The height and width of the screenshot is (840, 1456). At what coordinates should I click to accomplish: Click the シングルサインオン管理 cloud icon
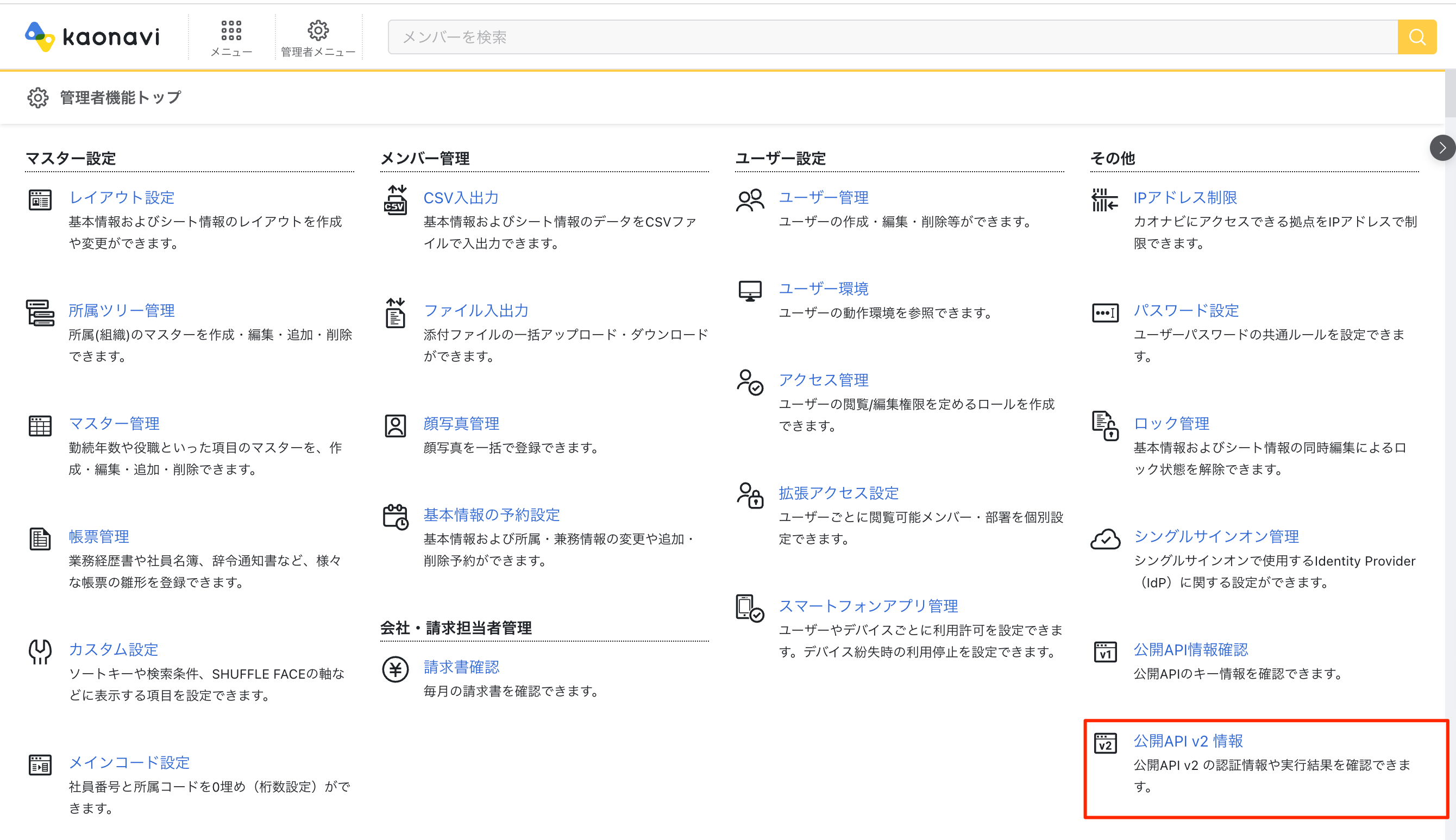[x=1104, y=539]
